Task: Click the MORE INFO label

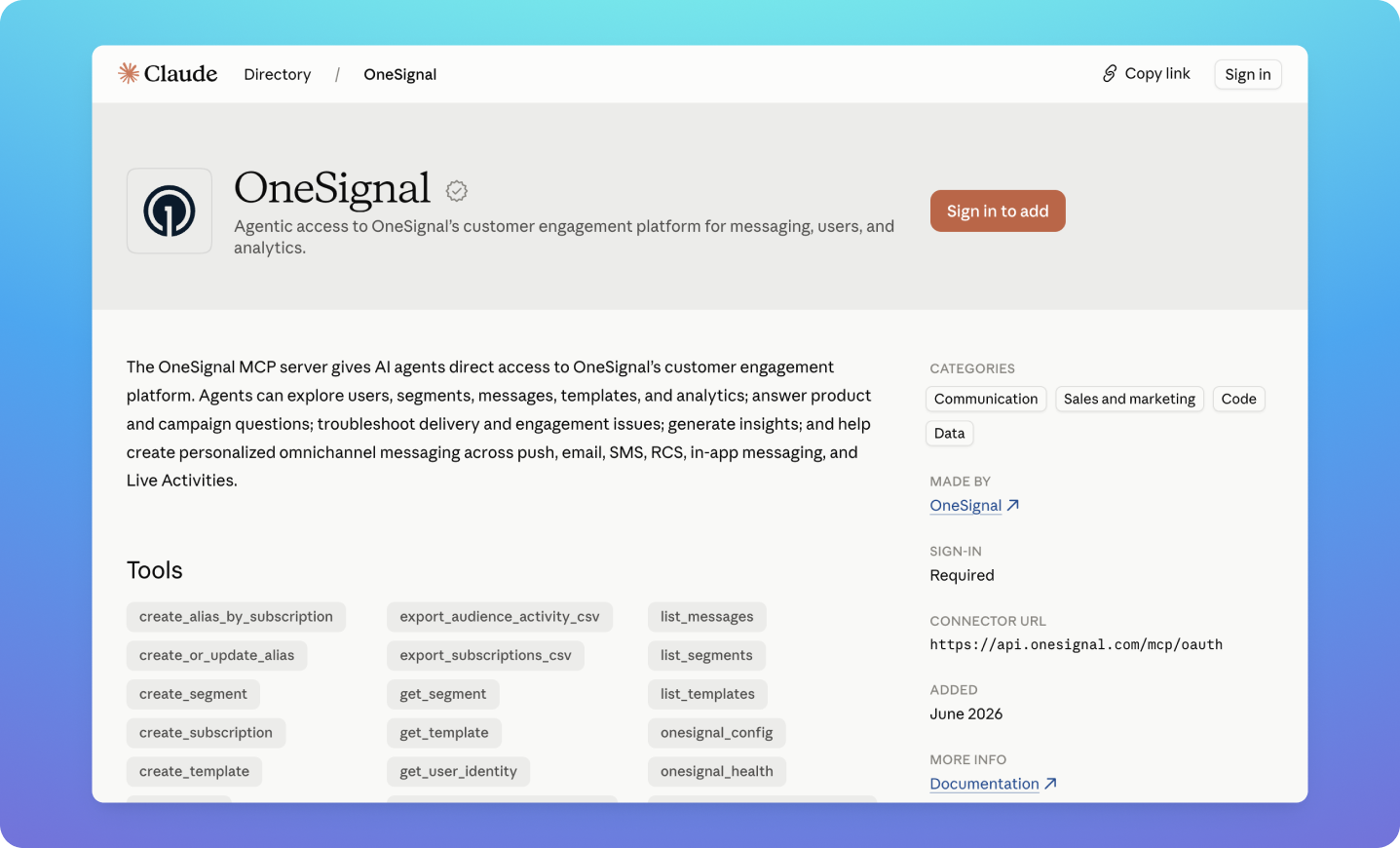Action: click(968, 759)
